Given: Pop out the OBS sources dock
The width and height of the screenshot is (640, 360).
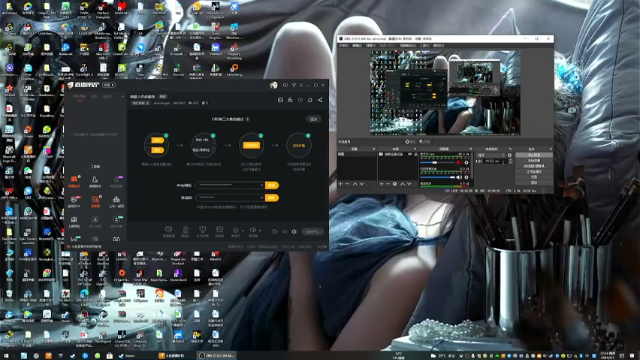Looking at the screenshot, I should (x=415, y=149).
